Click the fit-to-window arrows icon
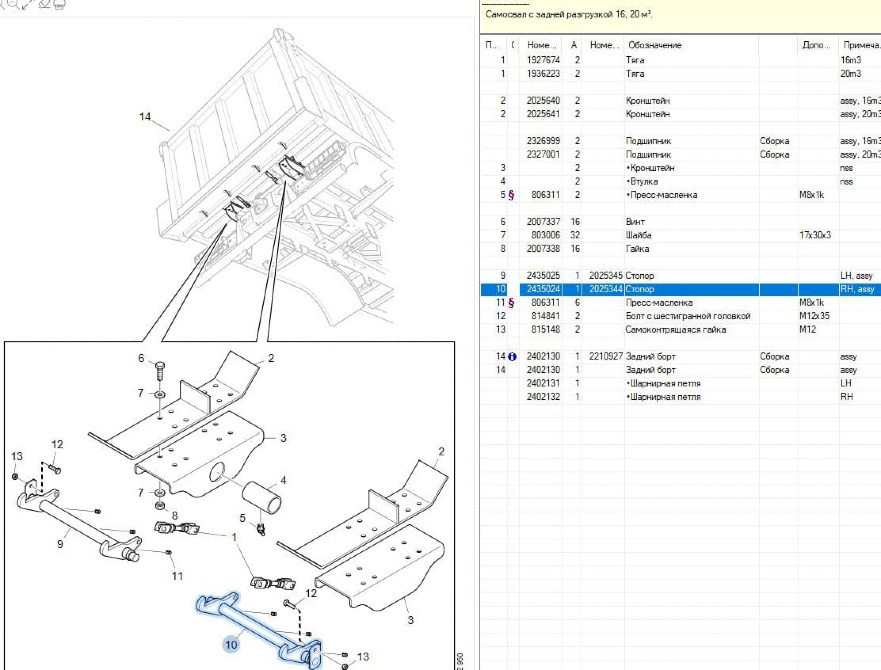The image size is (881, 670). [28, 4]
